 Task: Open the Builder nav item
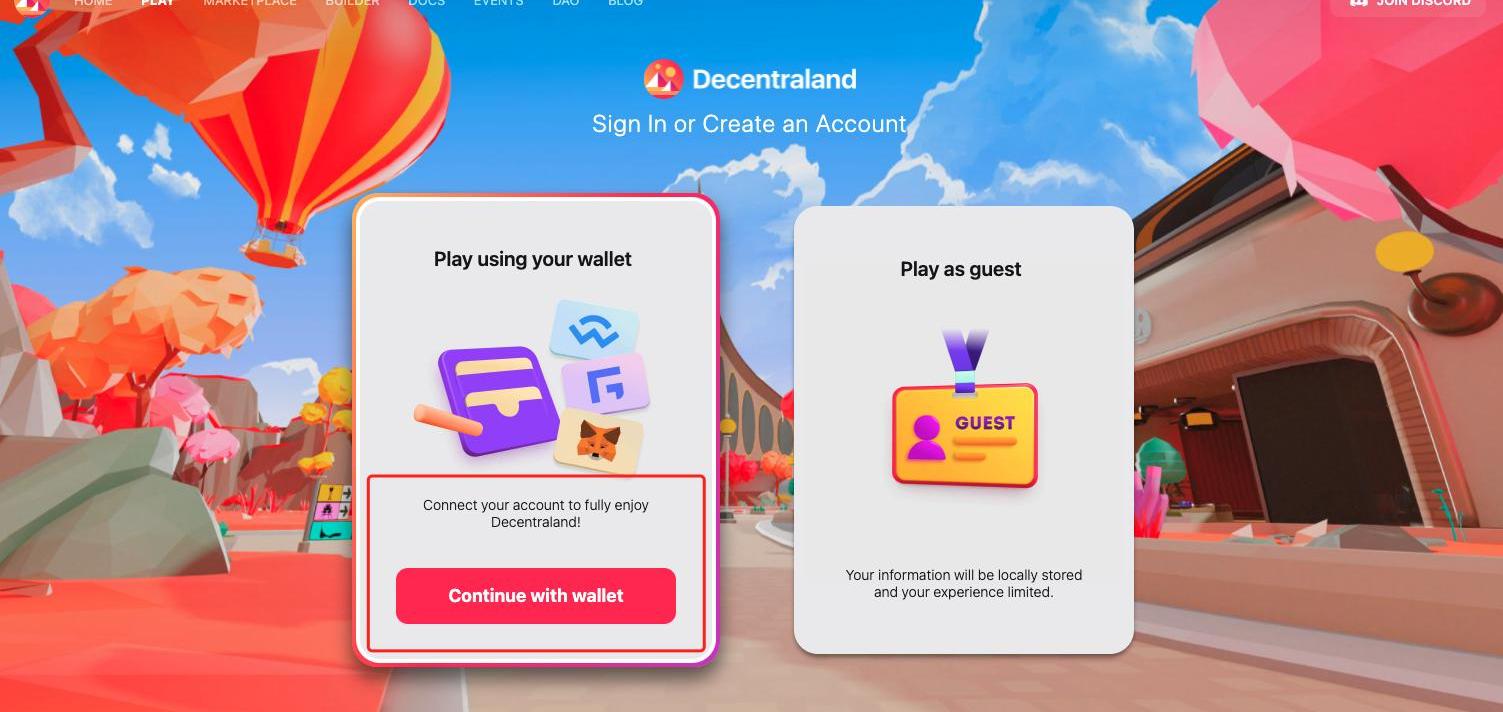tap(352, 3)
